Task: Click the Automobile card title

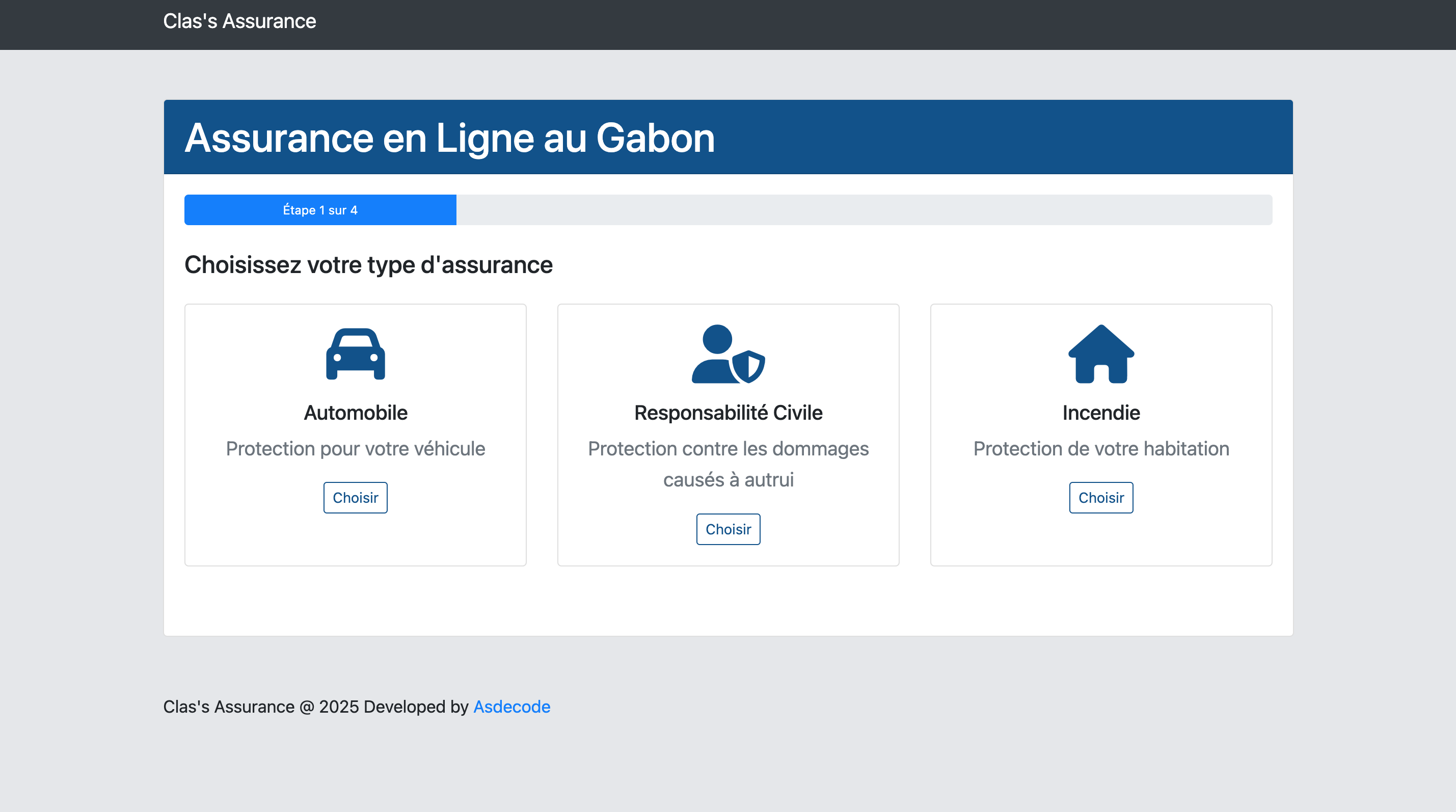Action: (355, 413)
